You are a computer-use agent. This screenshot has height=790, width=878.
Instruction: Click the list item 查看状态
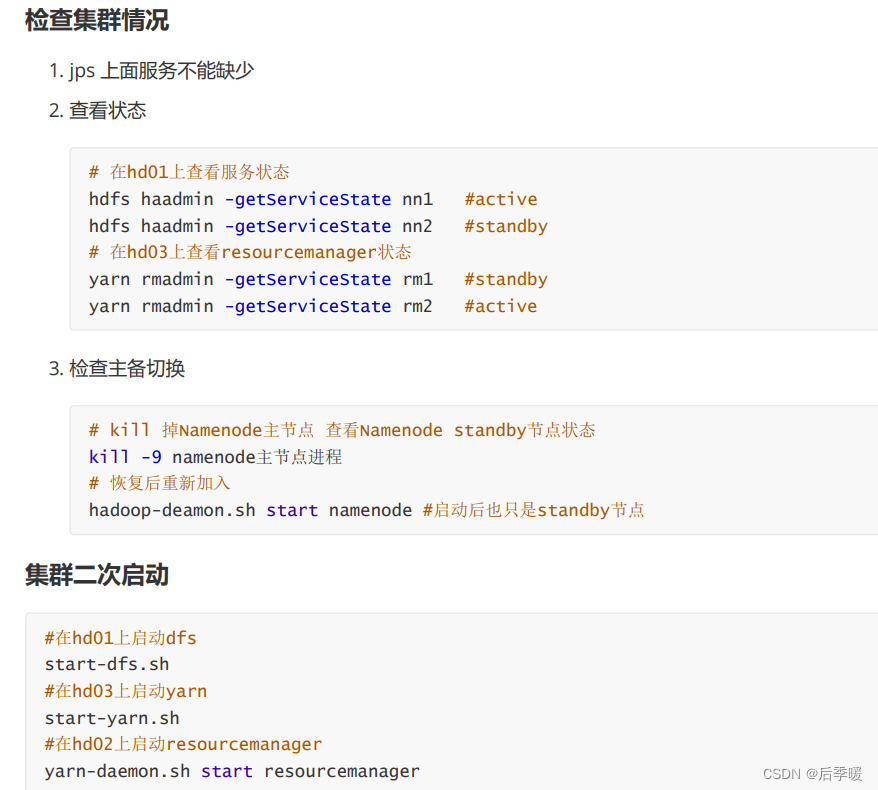coord(106,110)
